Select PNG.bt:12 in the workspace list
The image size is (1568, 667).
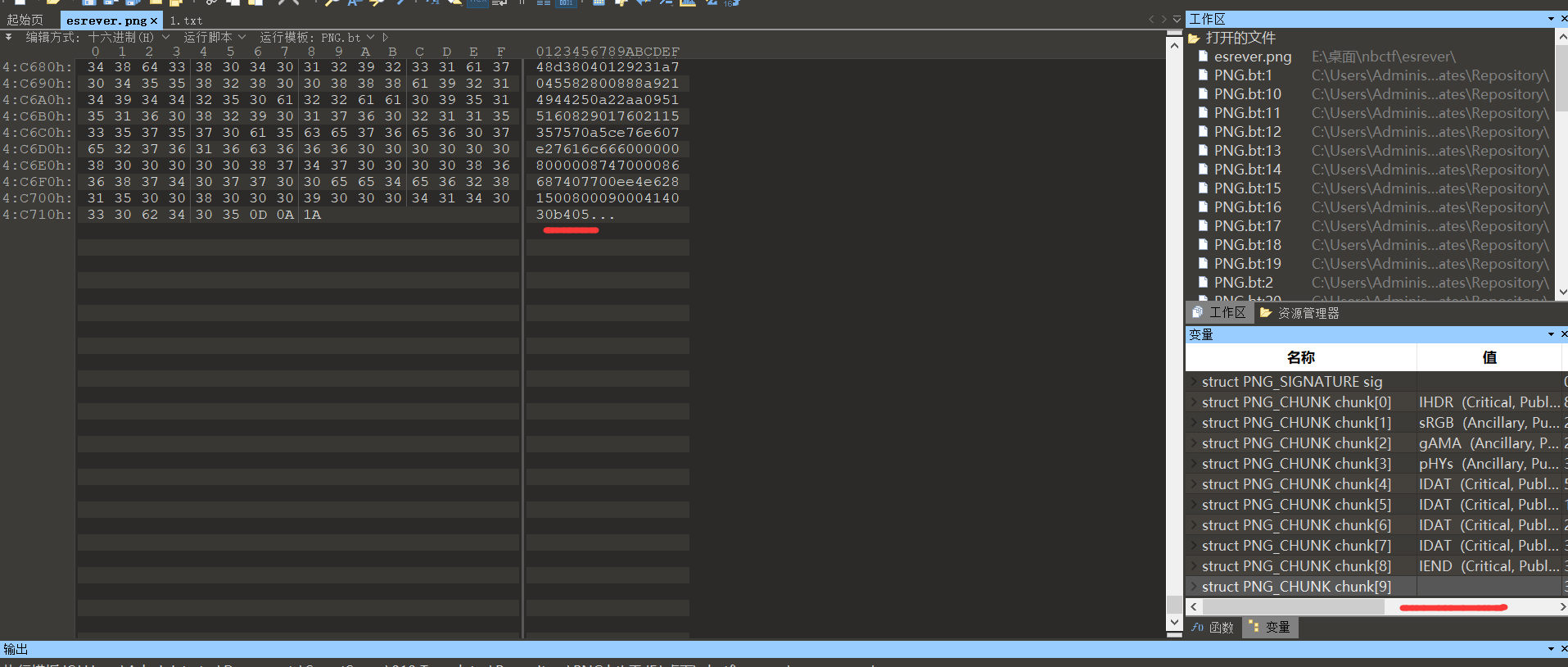(x=1248, y=132)
